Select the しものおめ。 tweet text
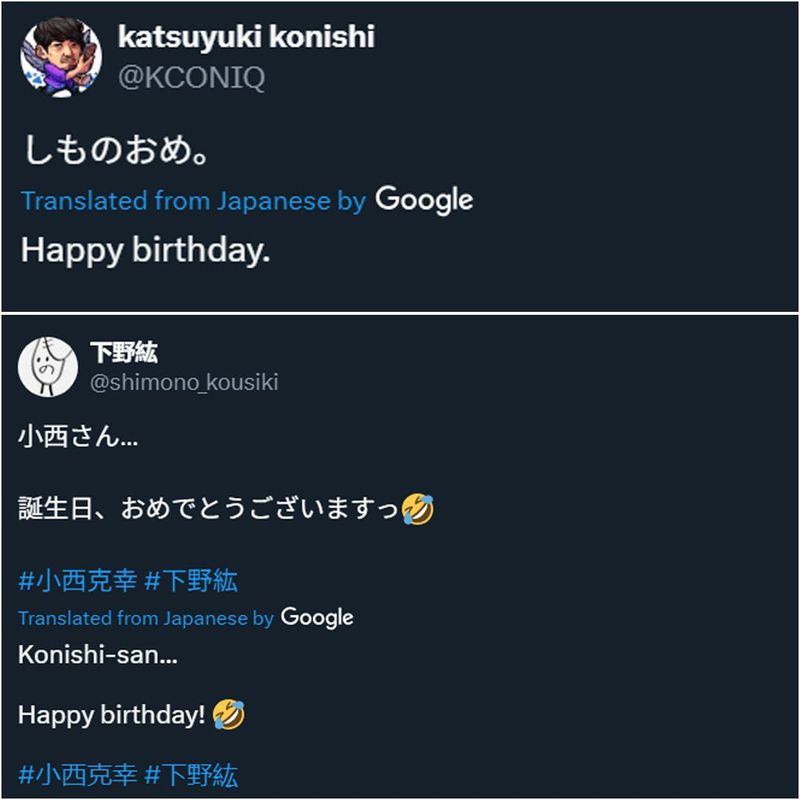Image resolution: width=800 pixels, height=800 pixels. 116,153
